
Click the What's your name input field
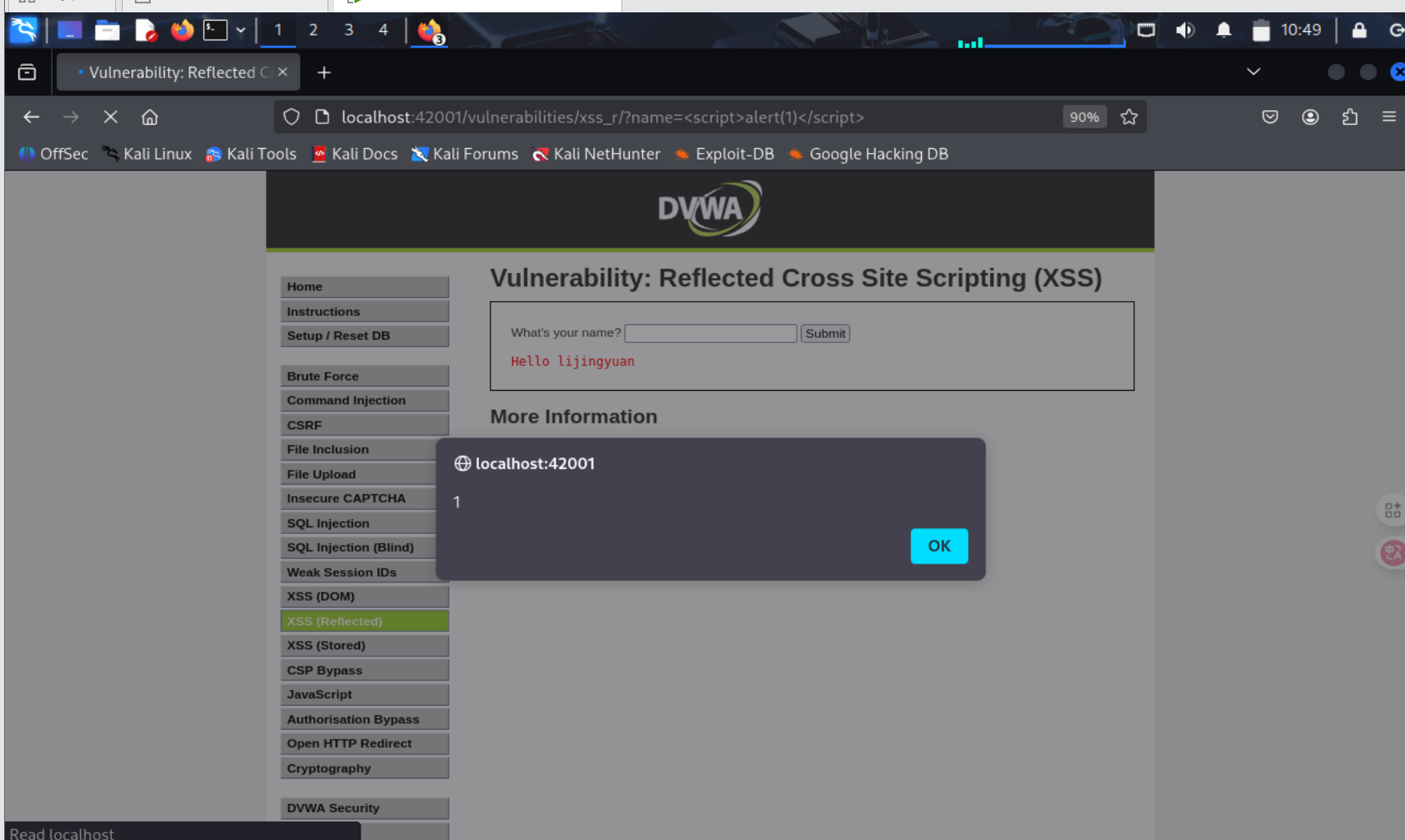(x=710, y=333)
